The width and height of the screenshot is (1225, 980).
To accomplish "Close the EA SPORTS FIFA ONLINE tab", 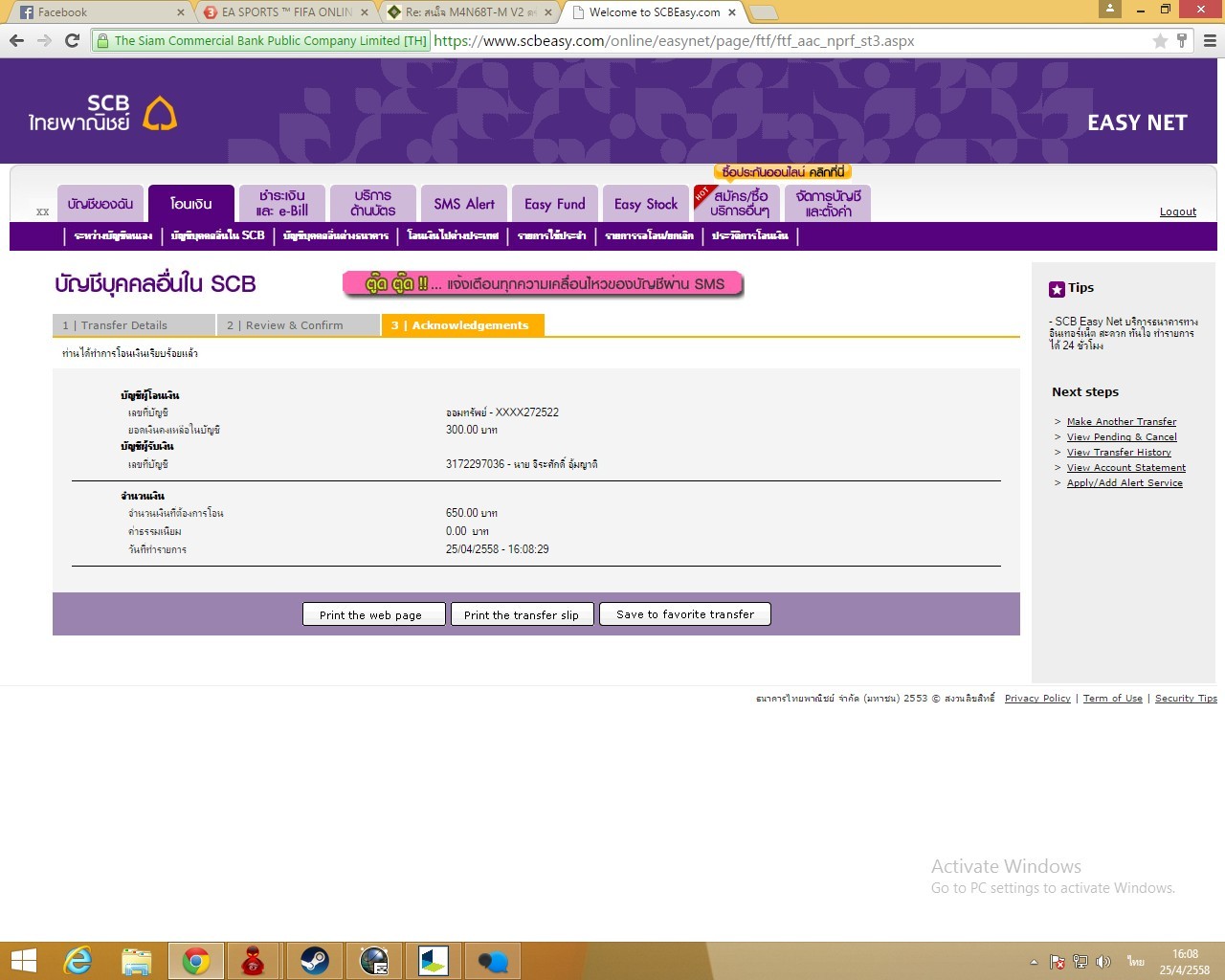I will coord(365,12).
